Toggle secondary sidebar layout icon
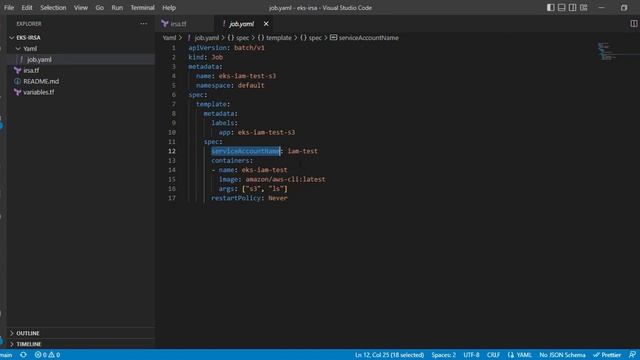Image resolution: width=640 pixels, height=360 pixels. pyautogui.click(x=573, y=7)
